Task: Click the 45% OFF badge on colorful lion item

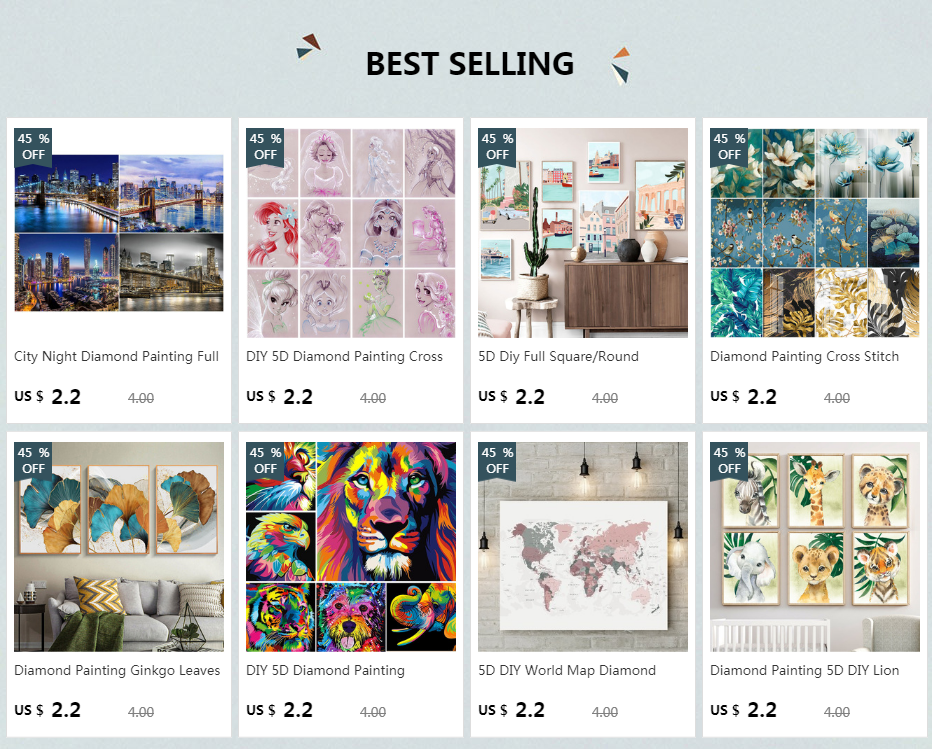Action: click(265, 461)
